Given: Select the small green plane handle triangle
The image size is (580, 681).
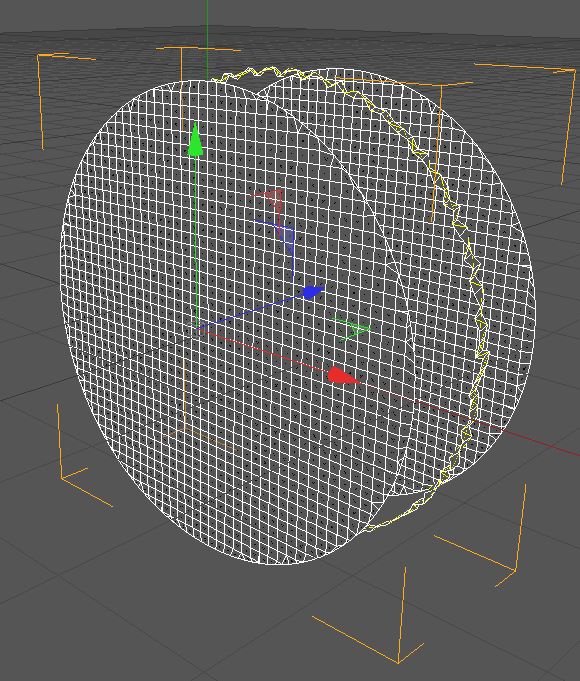Looking at the screenshot, I should (353, 329).
